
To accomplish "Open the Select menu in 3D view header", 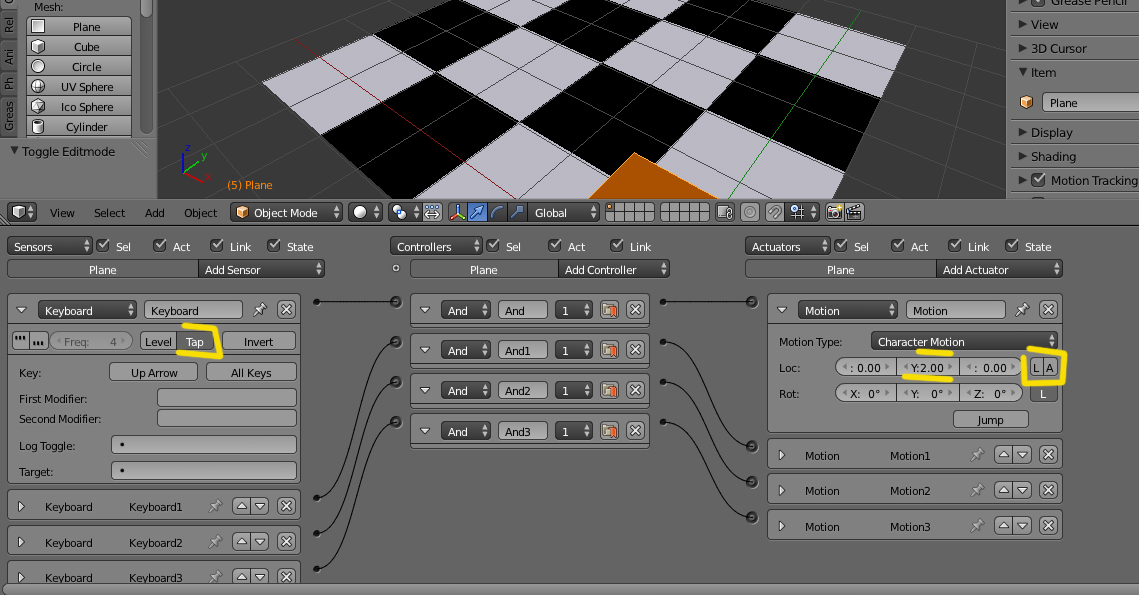I will (109, 212).
